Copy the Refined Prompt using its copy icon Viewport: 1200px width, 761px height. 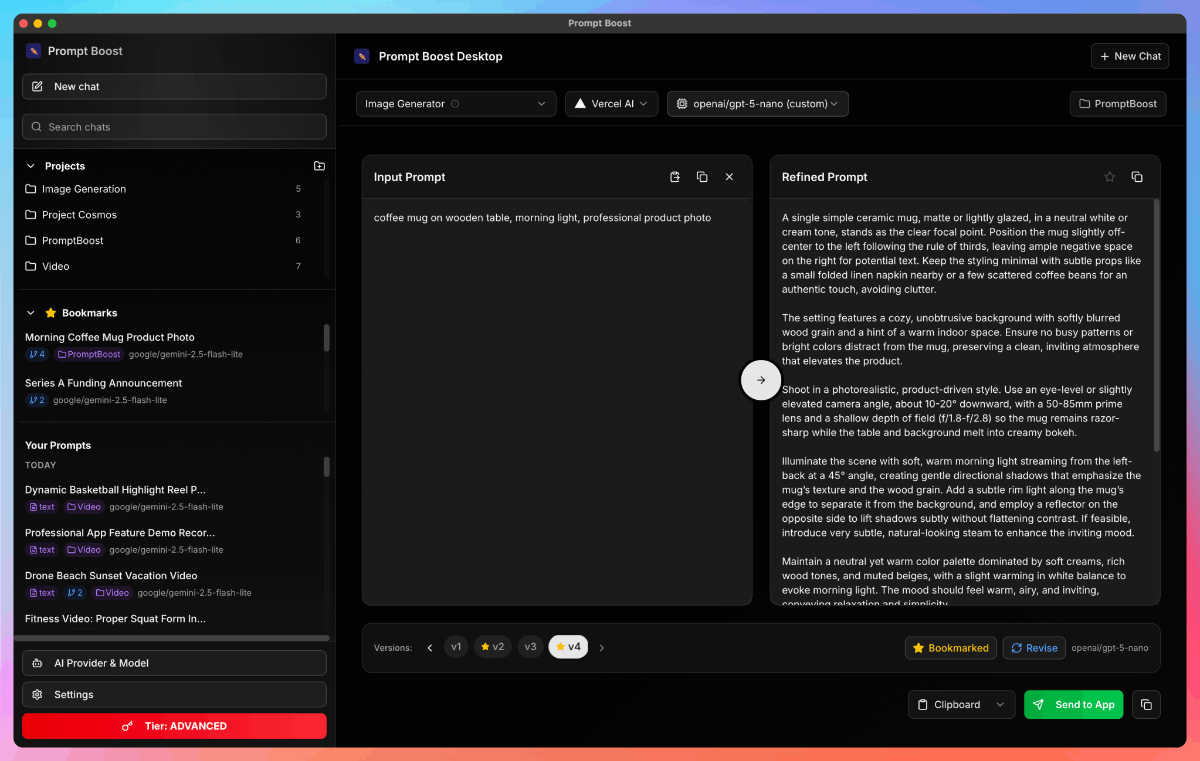point(1137,176)
